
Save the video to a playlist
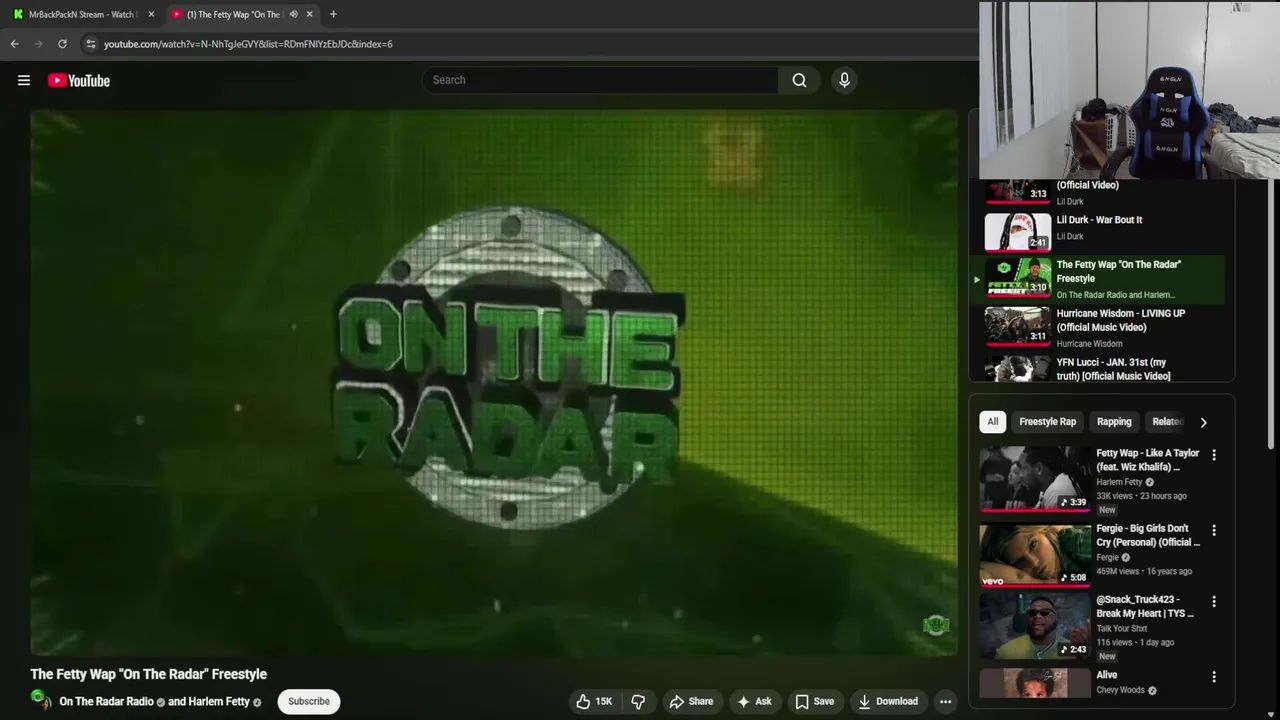pyautogui.click(x=814, y=701)
